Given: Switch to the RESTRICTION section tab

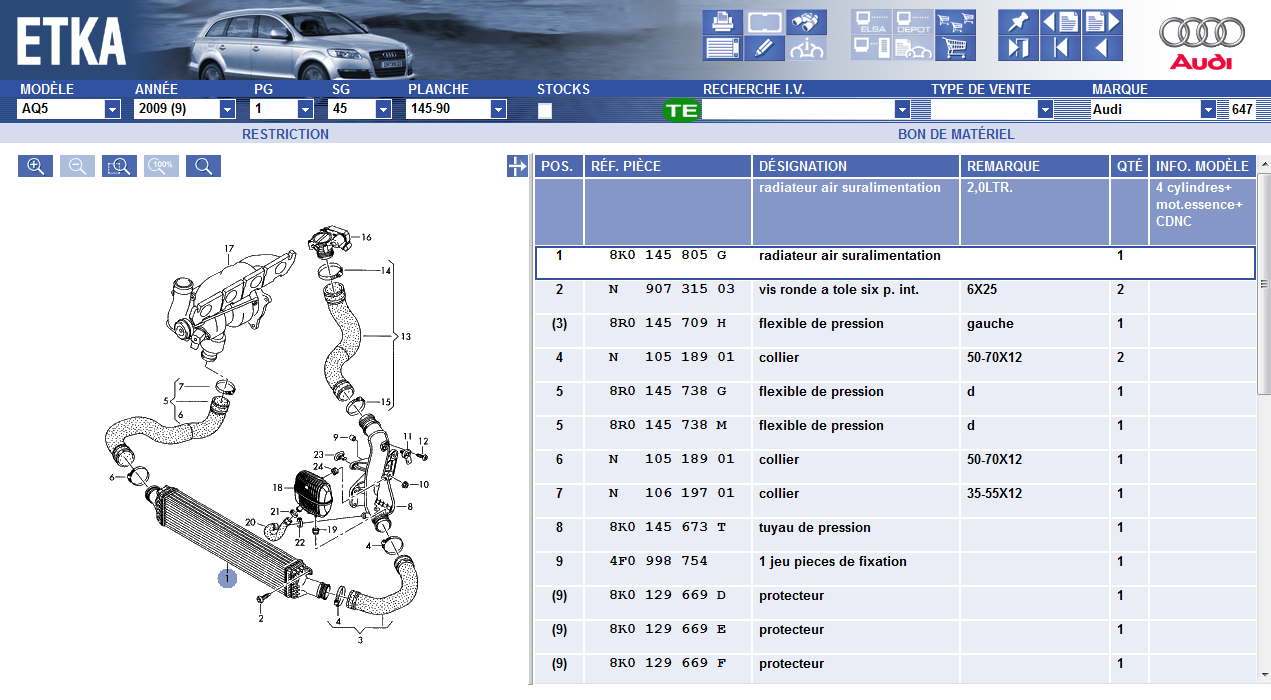Looking at the screenshot, I should (x=285, y=134).
